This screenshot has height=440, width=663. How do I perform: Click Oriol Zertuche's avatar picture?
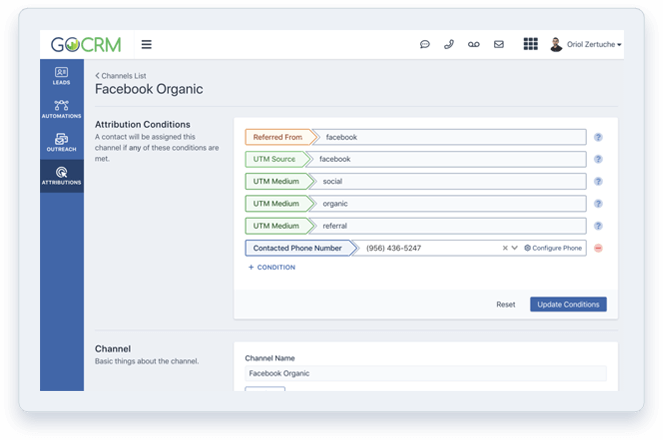tap(556, 44)
